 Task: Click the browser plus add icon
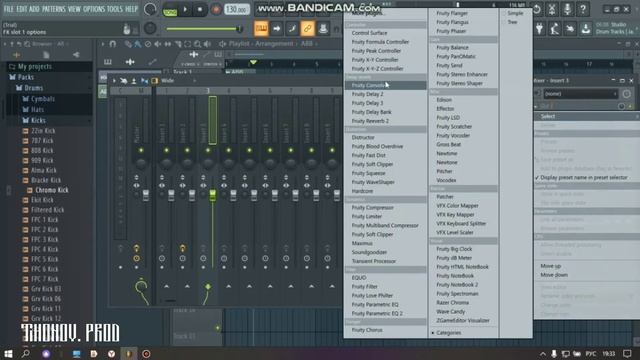point(16,55)
